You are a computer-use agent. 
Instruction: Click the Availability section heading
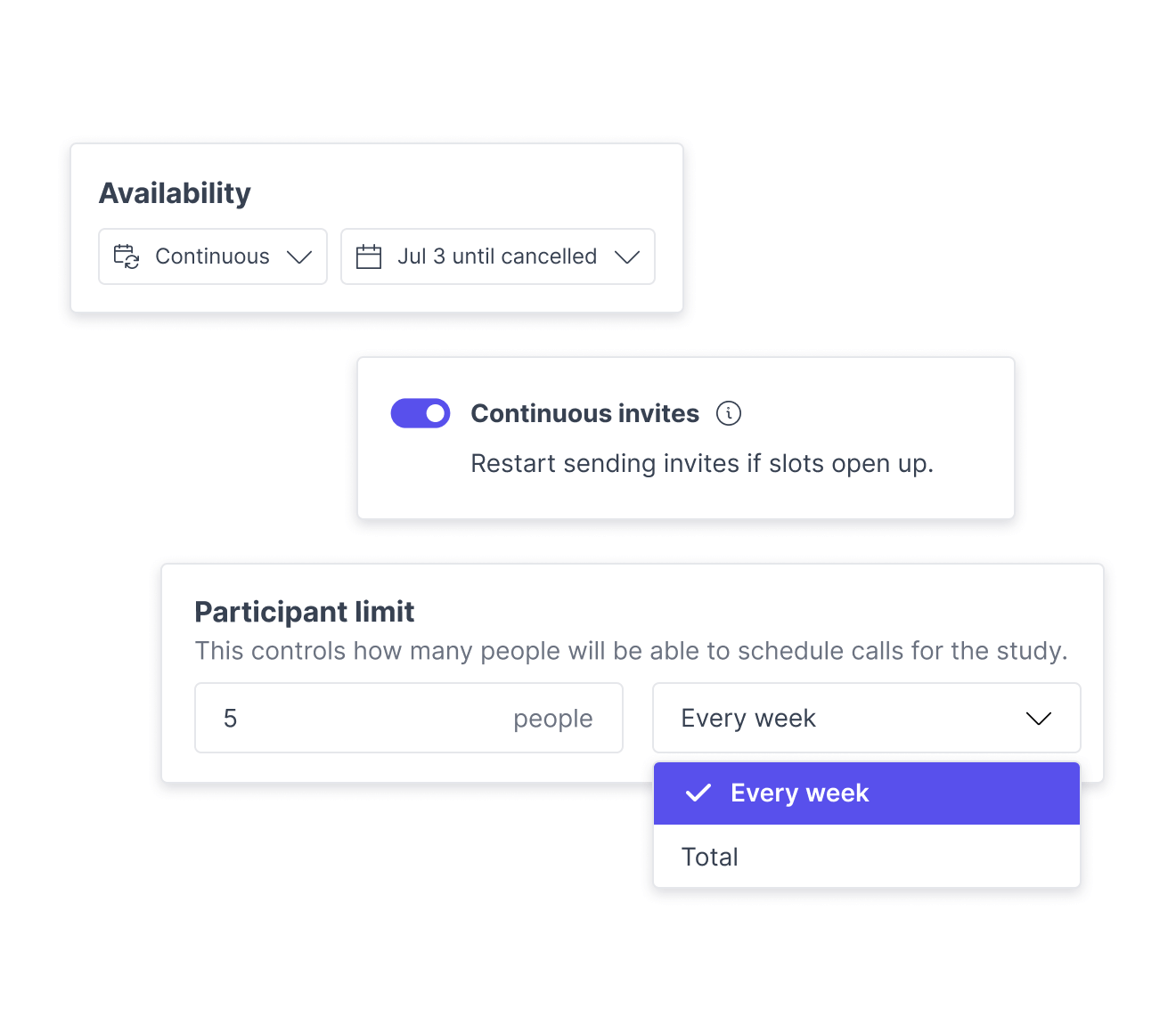[175, 192]
